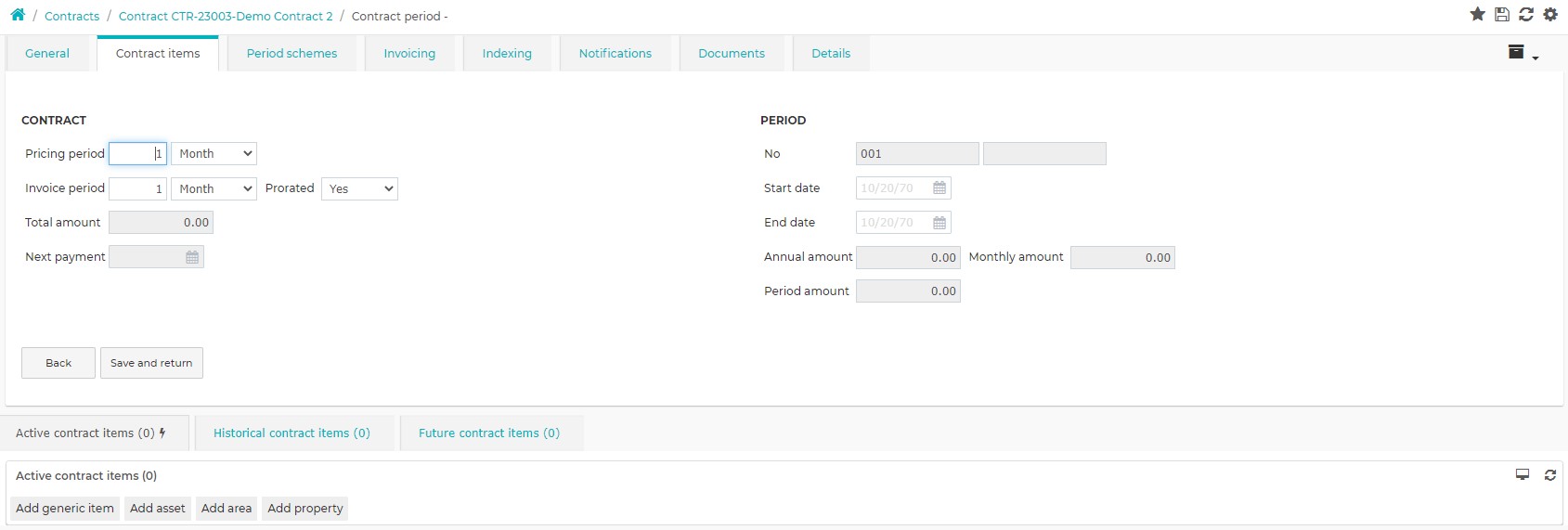Open the Prorated Yes dropdown

coord(359,188)
